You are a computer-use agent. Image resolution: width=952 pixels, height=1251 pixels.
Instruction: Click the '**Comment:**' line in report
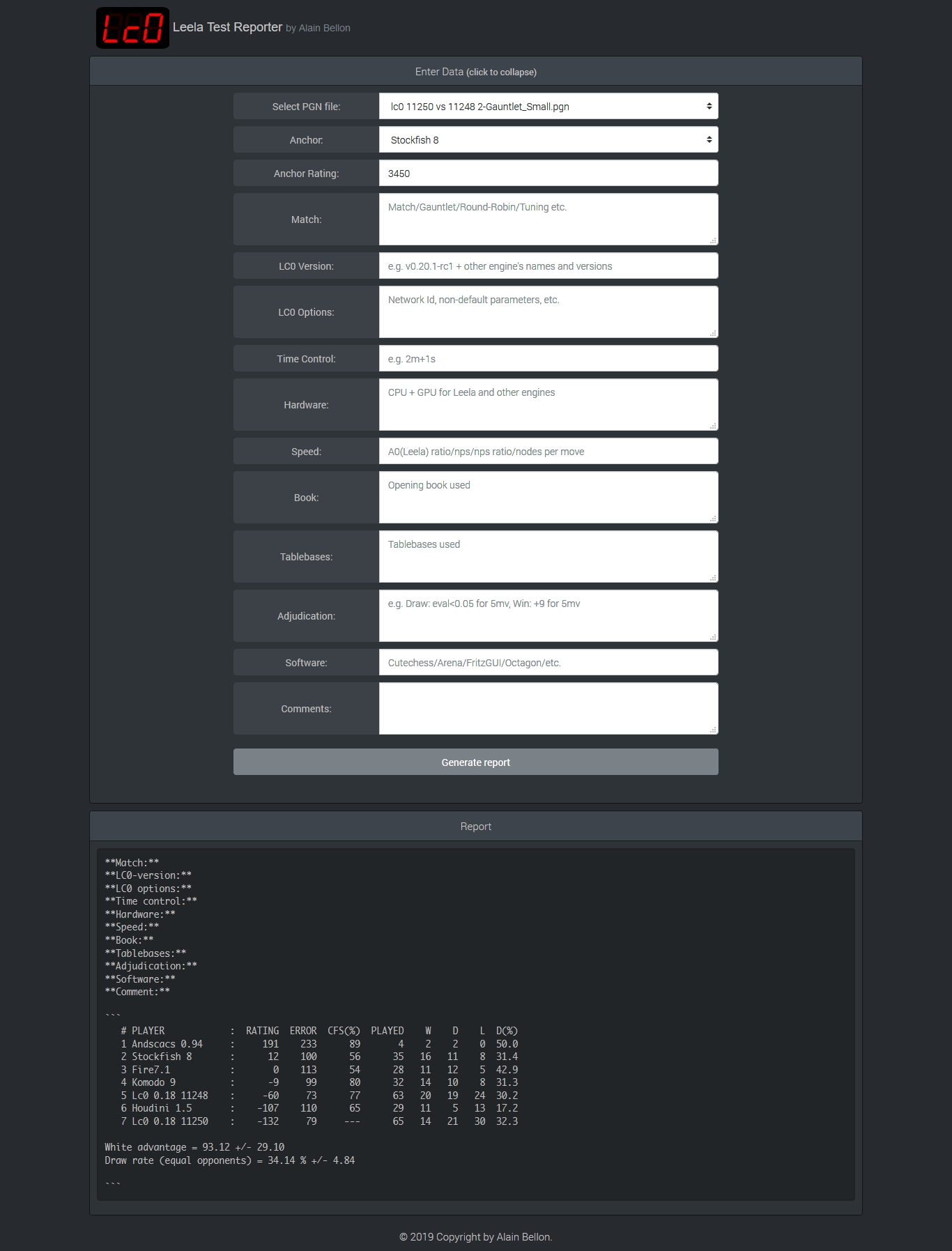pyautogui.click(x=137, y=992)
